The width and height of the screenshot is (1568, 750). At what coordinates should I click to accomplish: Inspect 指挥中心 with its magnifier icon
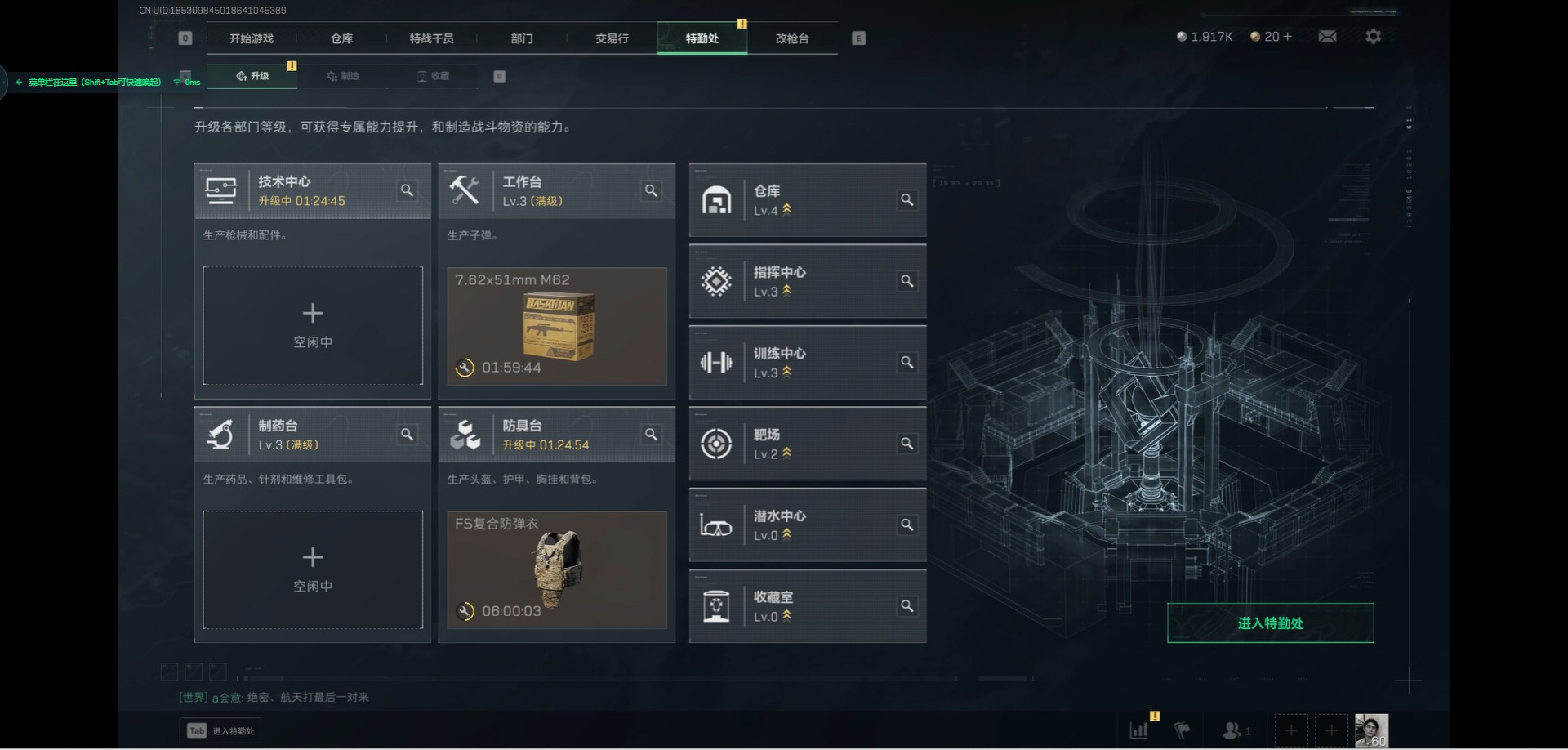click(906, 281)
